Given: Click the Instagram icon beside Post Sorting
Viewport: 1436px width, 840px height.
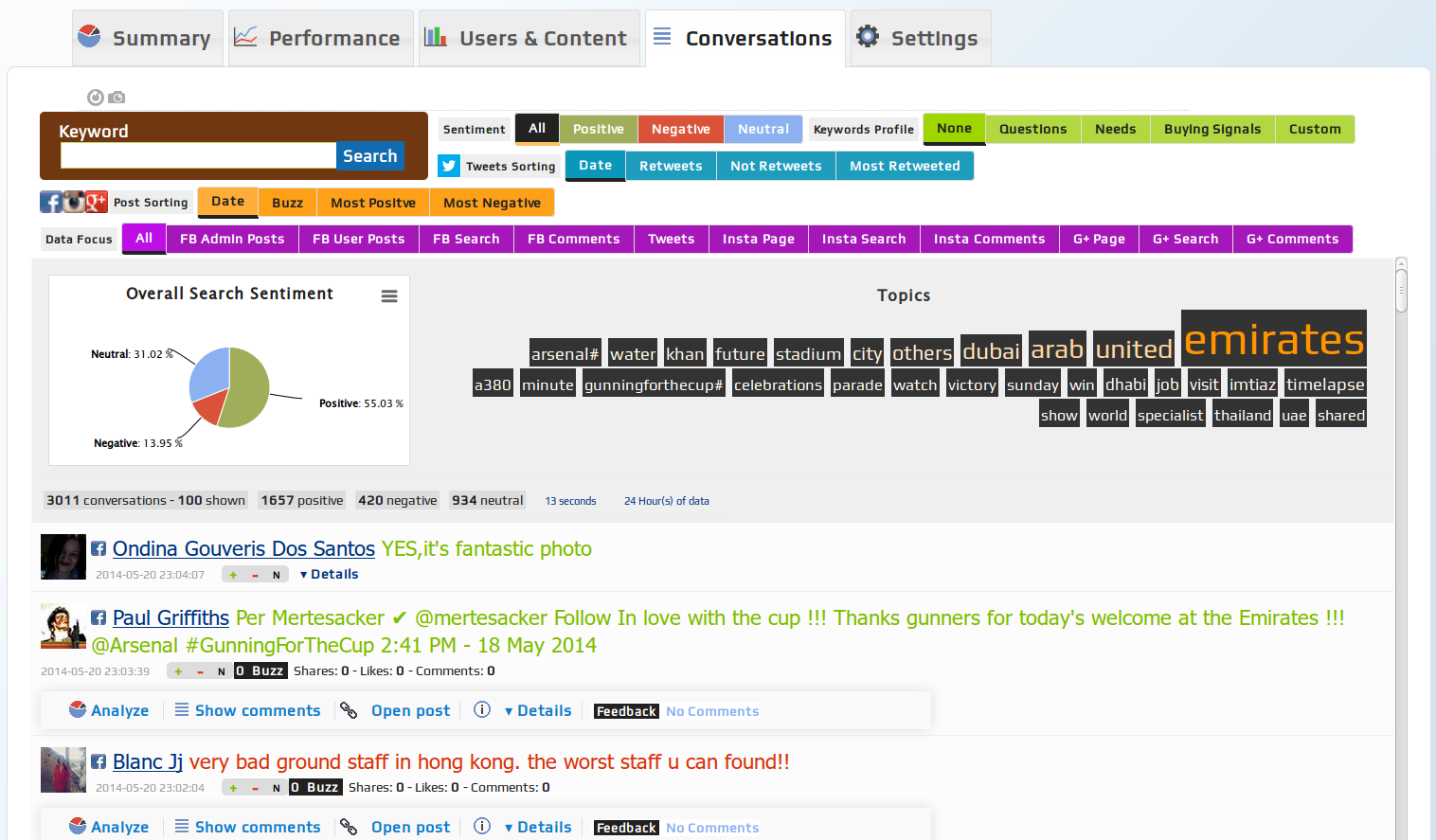Looking at the screenshot, I should pyautogui.click(x=74, y=201).
